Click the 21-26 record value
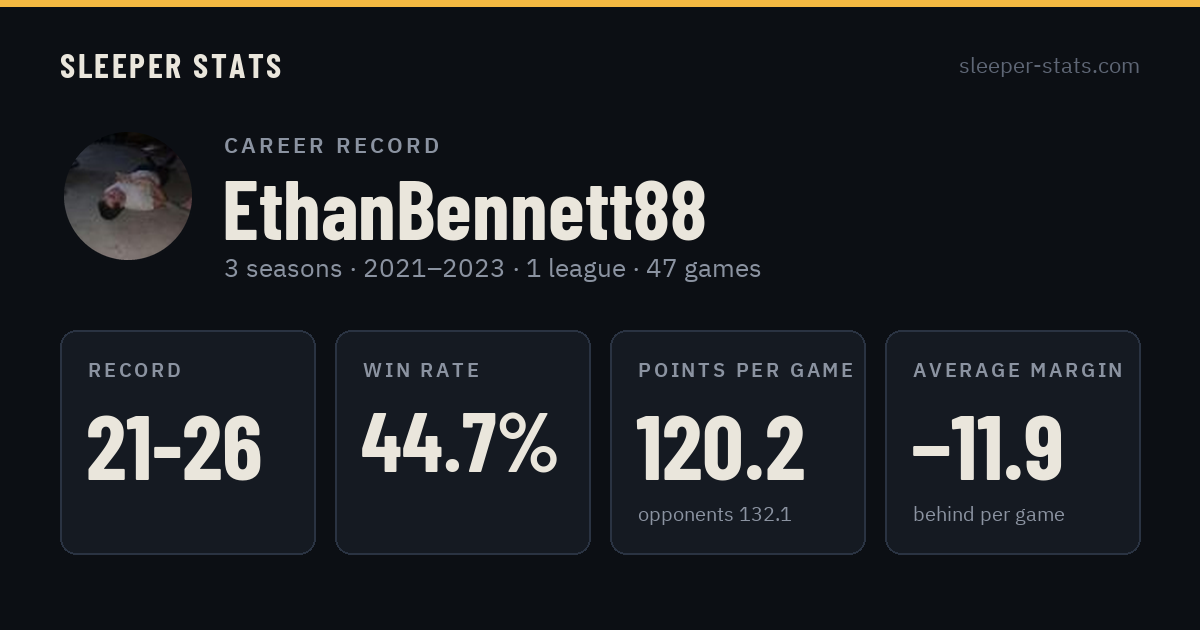 (174, 448)
